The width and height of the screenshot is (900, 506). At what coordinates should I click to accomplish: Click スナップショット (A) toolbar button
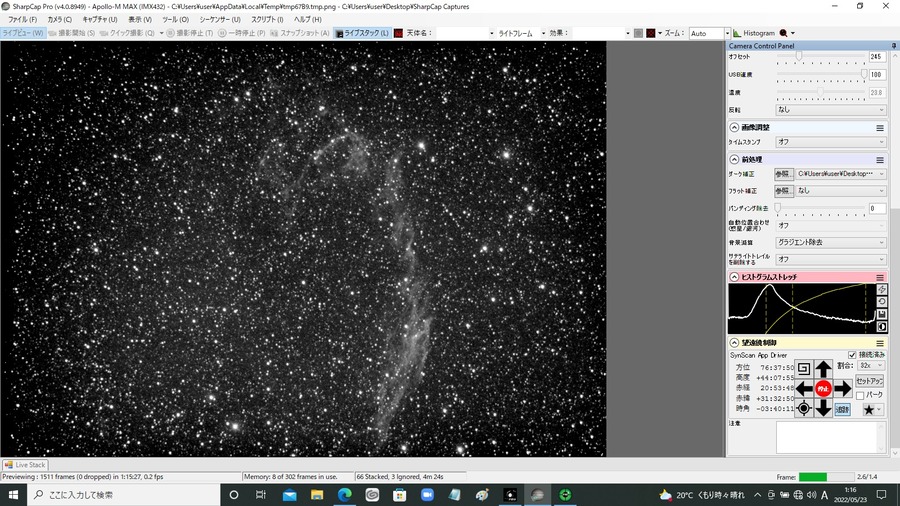300,33
